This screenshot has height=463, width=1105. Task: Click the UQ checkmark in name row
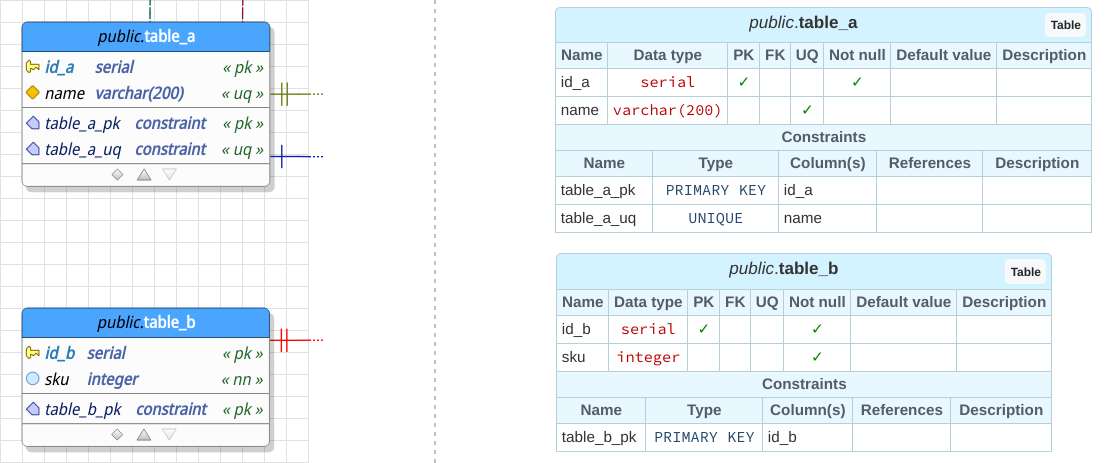click(x=807, y=110)
